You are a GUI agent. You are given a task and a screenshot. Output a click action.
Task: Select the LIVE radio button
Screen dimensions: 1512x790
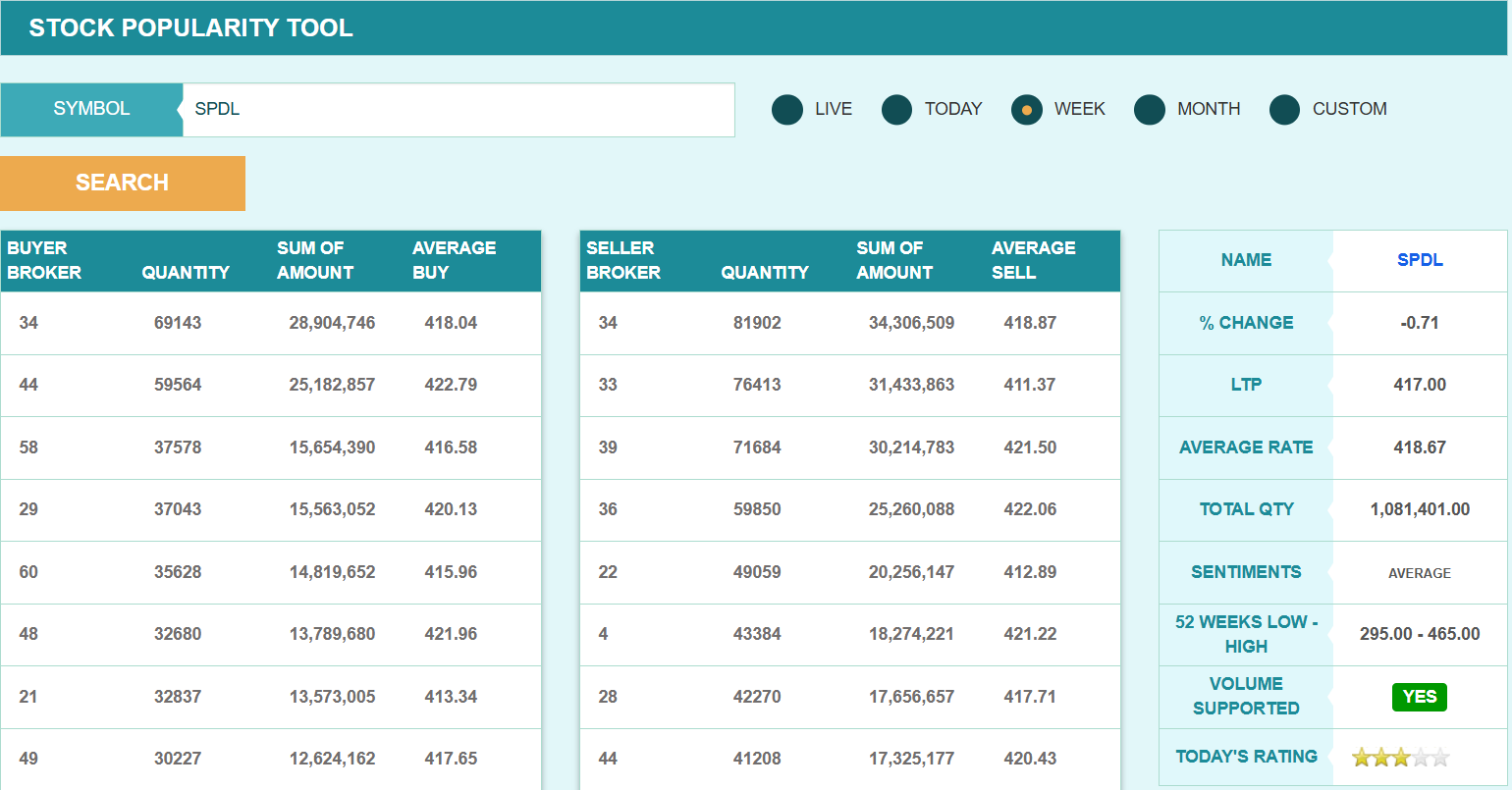point(787,110)
